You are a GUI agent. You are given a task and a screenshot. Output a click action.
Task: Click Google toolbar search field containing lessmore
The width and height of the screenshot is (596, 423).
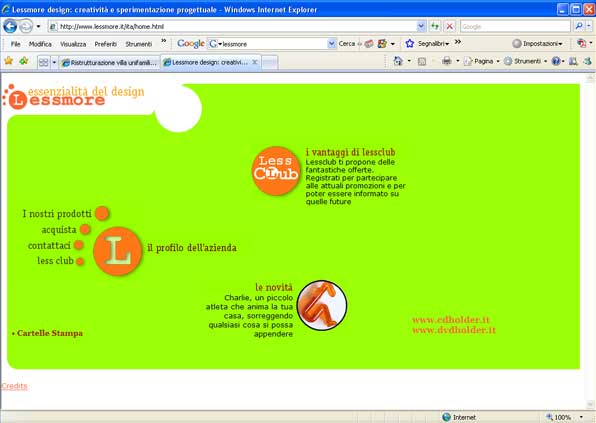pos(272,44)
